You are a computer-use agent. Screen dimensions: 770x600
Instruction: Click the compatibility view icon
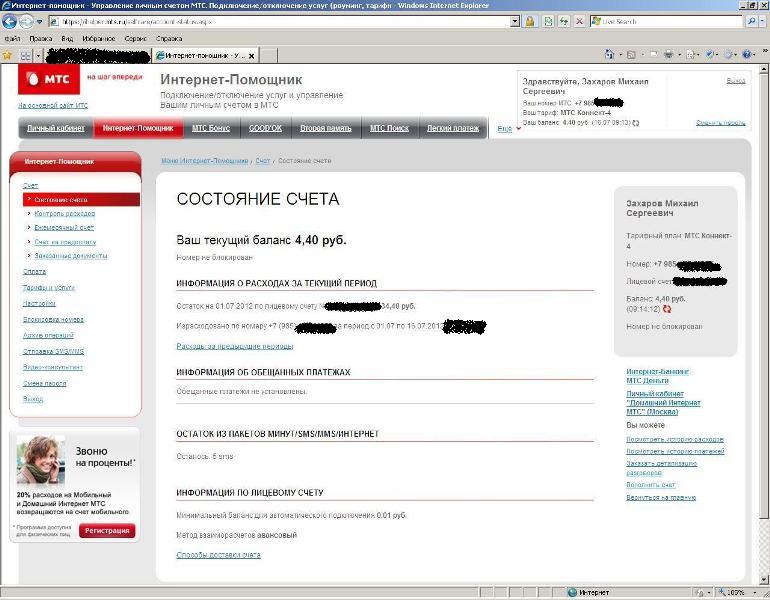[x=548, y=22]
